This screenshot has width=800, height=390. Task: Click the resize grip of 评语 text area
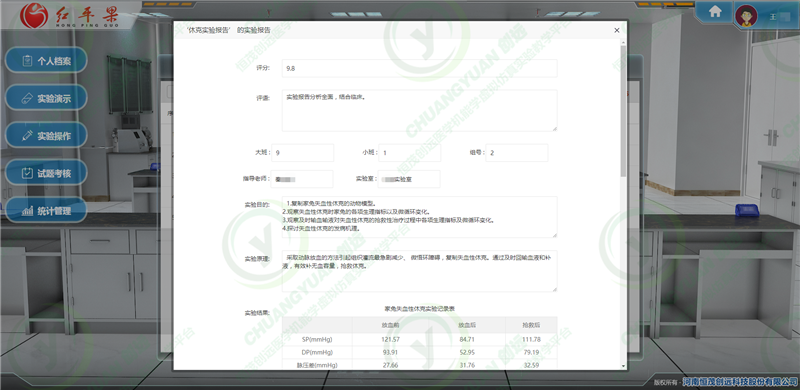pos(554,128)
